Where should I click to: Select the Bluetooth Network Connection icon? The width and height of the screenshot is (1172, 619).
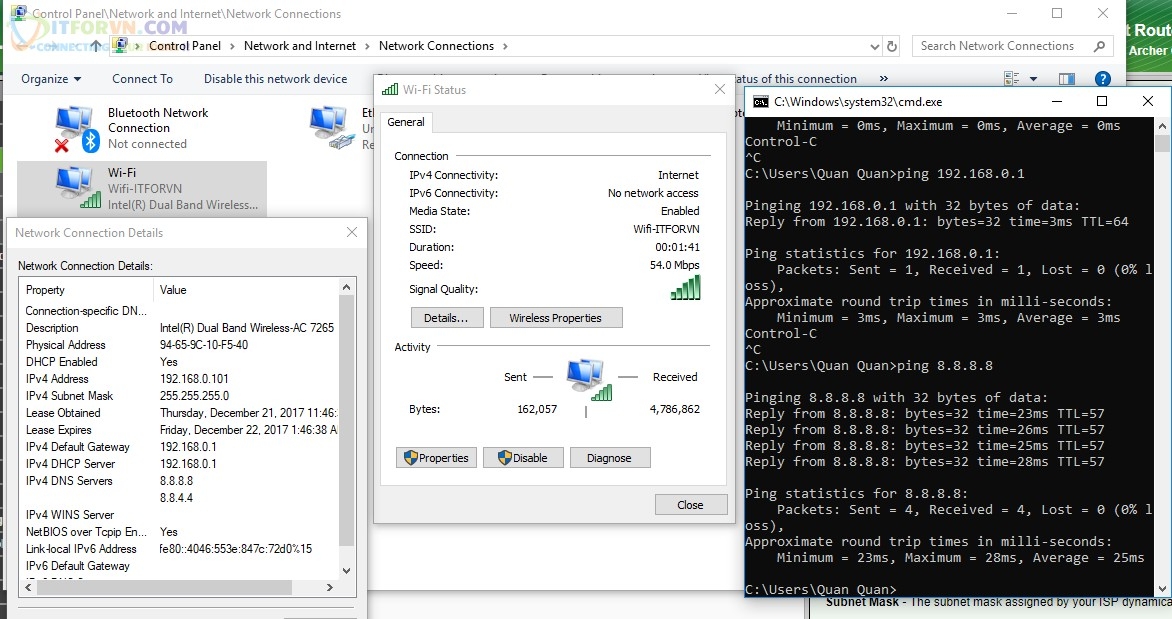click(x=76, y=129)
